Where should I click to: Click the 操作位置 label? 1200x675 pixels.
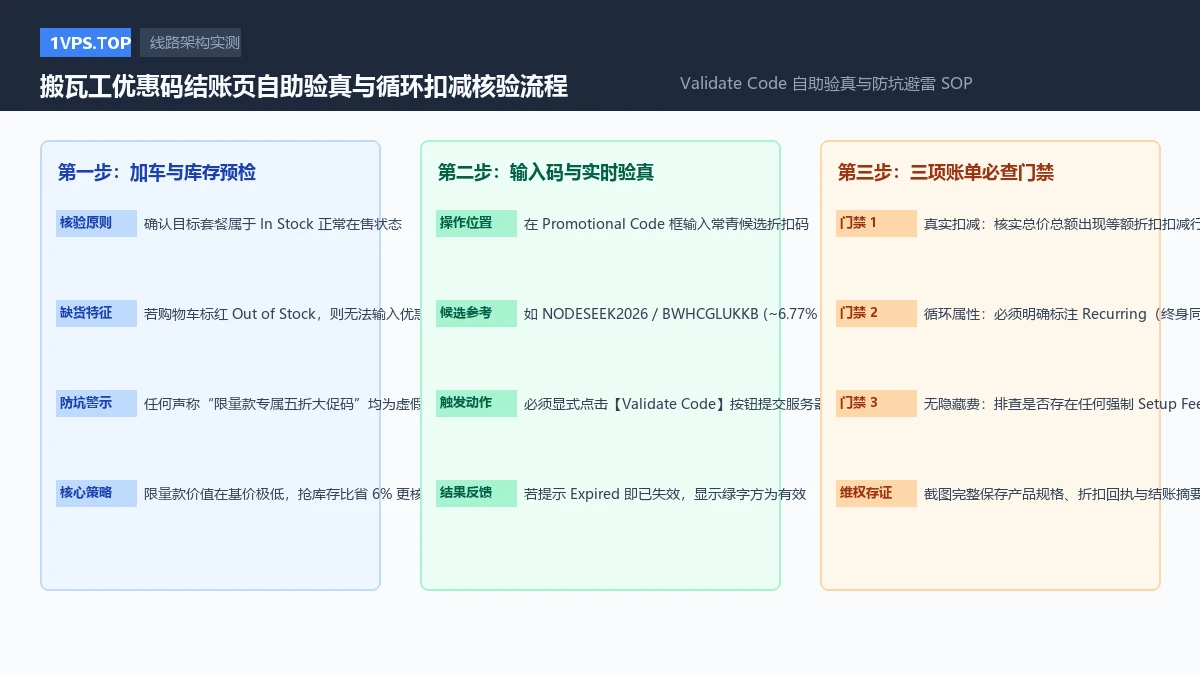point(476,223)
